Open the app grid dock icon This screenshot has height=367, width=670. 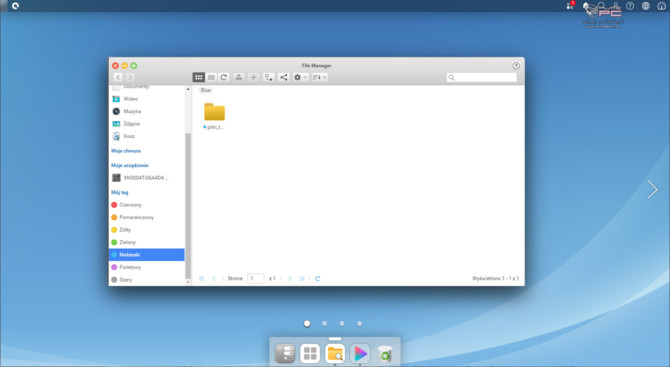click(310, 353)
